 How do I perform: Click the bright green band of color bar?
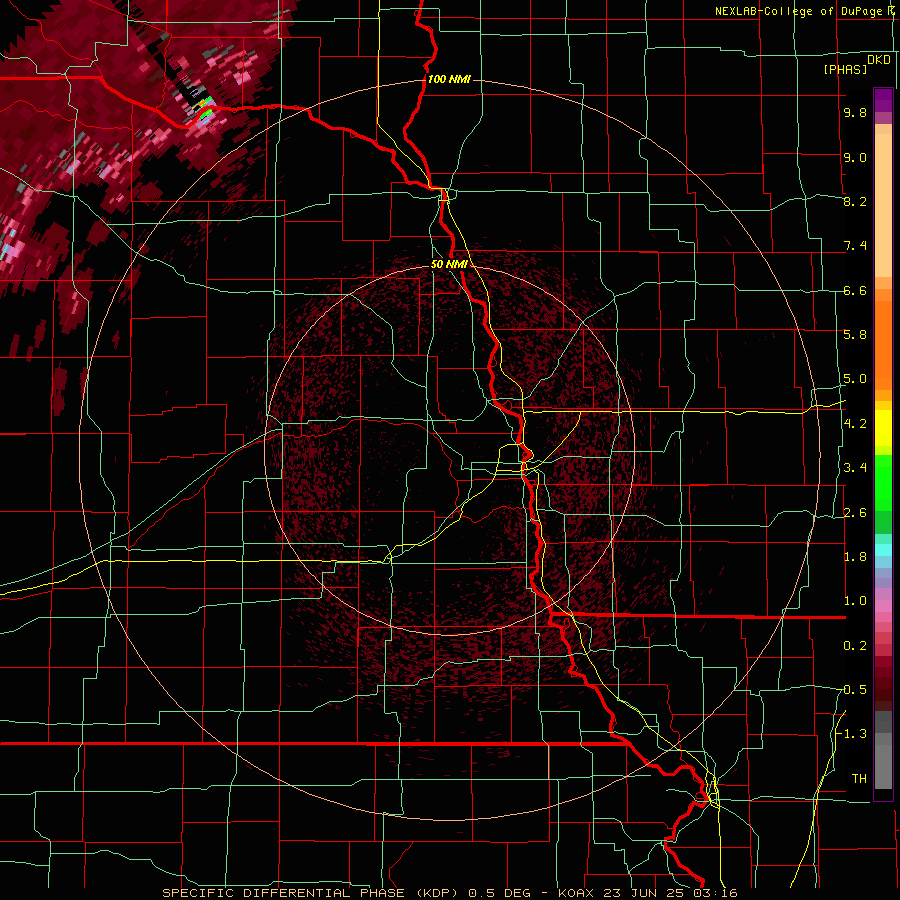pyautogui.click(x=883, y=483)
